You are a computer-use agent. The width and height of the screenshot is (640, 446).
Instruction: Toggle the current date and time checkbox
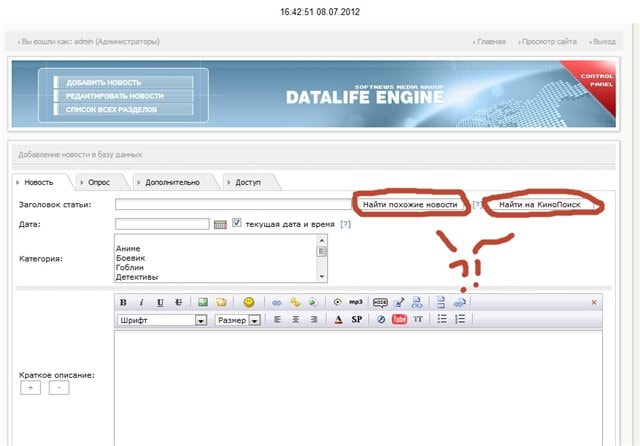[x=237, y=223]
